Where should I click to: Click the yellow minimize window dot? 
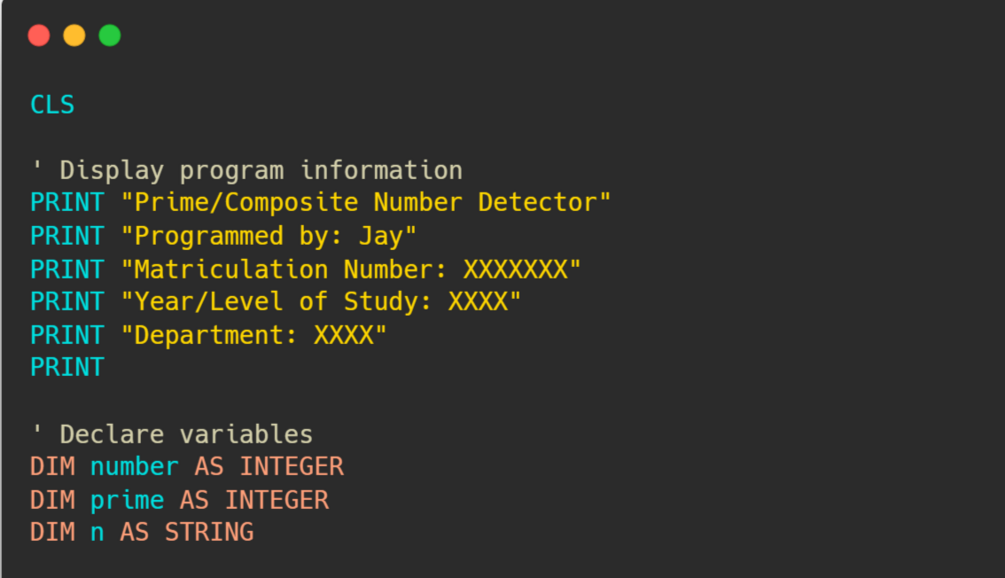point(74,36)
